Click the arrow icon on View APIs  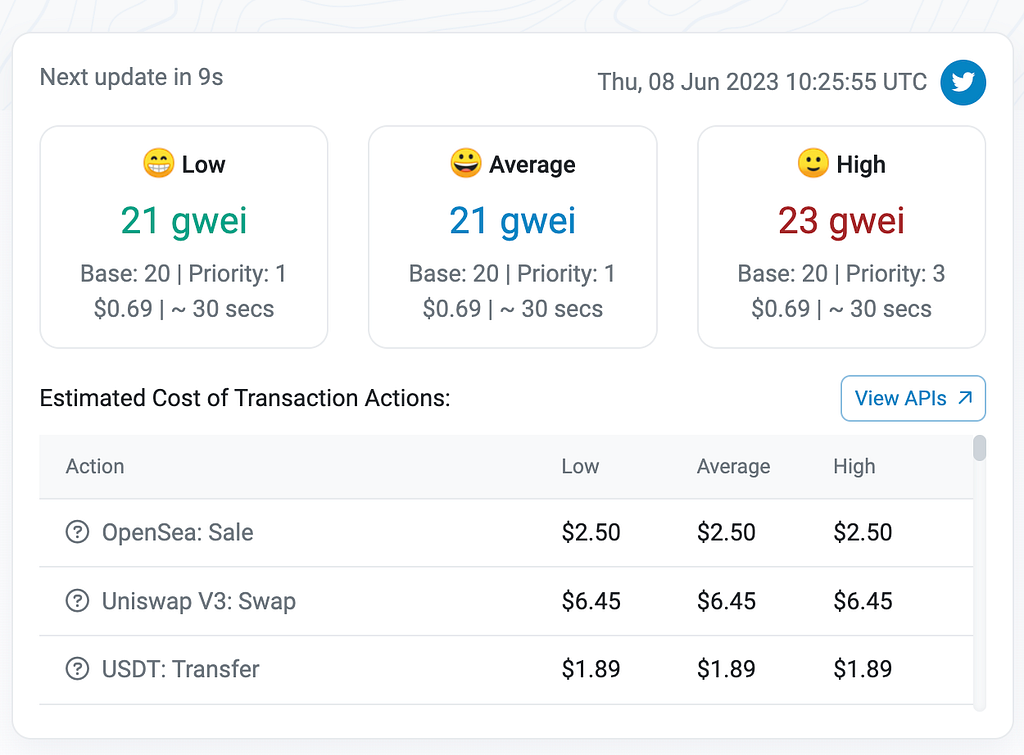pos(965,398)
